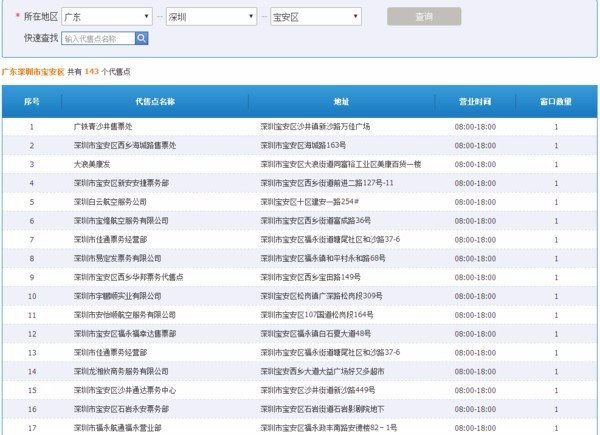Click address 深圳市宝安区海城路163号
600x435 pixels.
303,145
